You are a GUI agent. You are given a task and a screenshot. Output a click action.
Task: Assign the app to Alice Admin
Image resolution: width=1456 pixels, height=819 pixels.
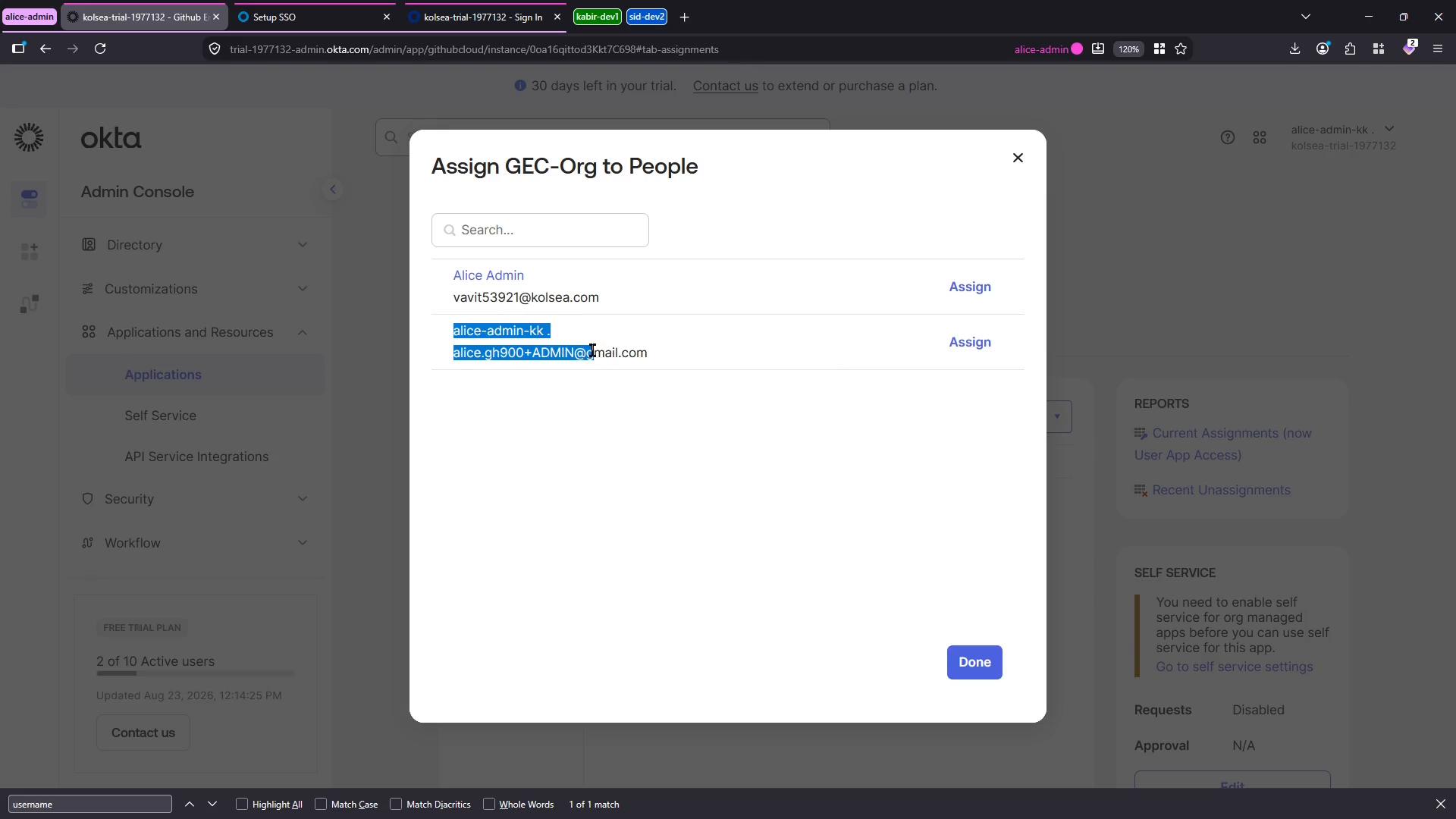[x=970, y=287]
